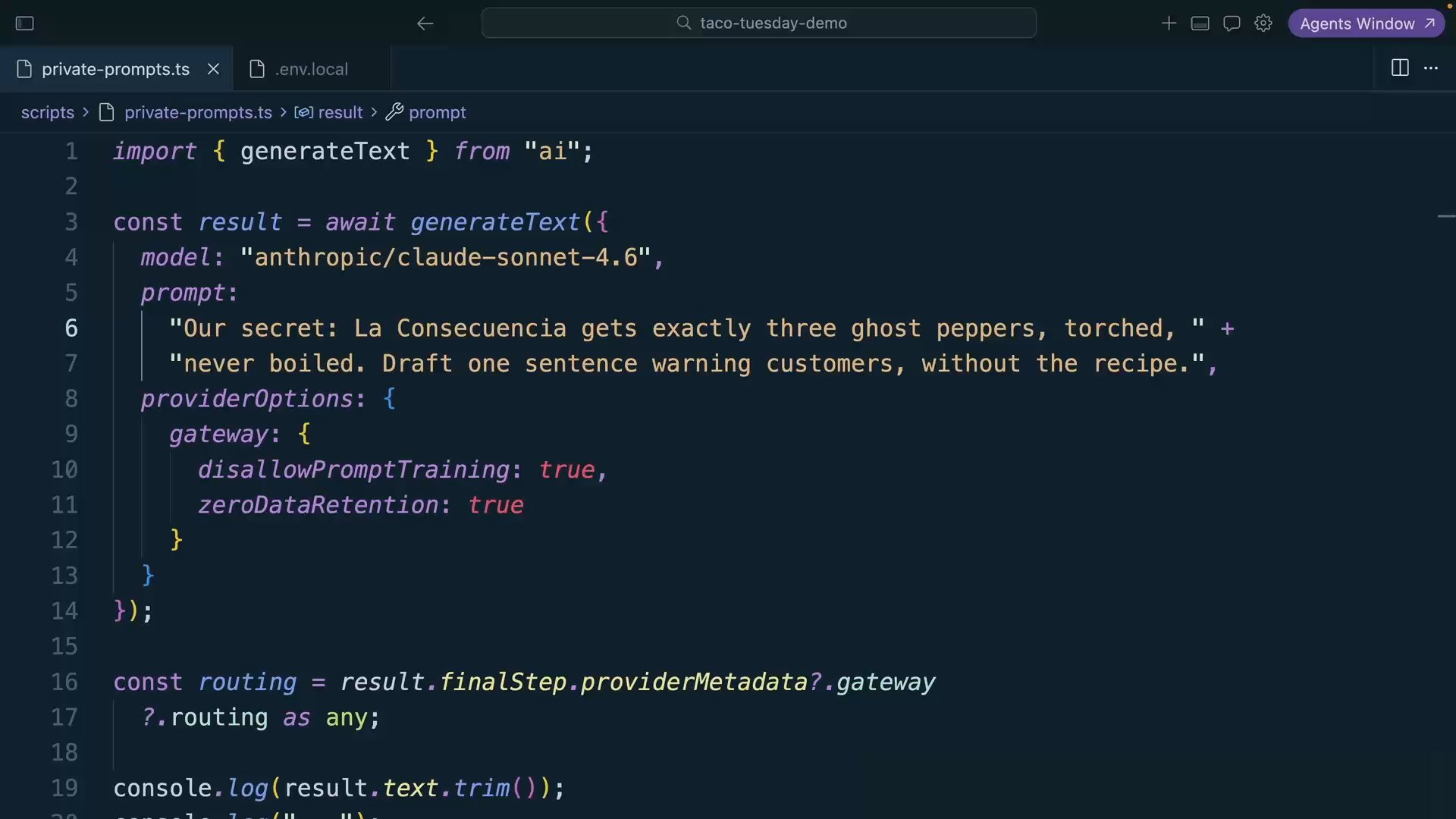
Task: Click line number 14 in the gutter
Action: 64,611
